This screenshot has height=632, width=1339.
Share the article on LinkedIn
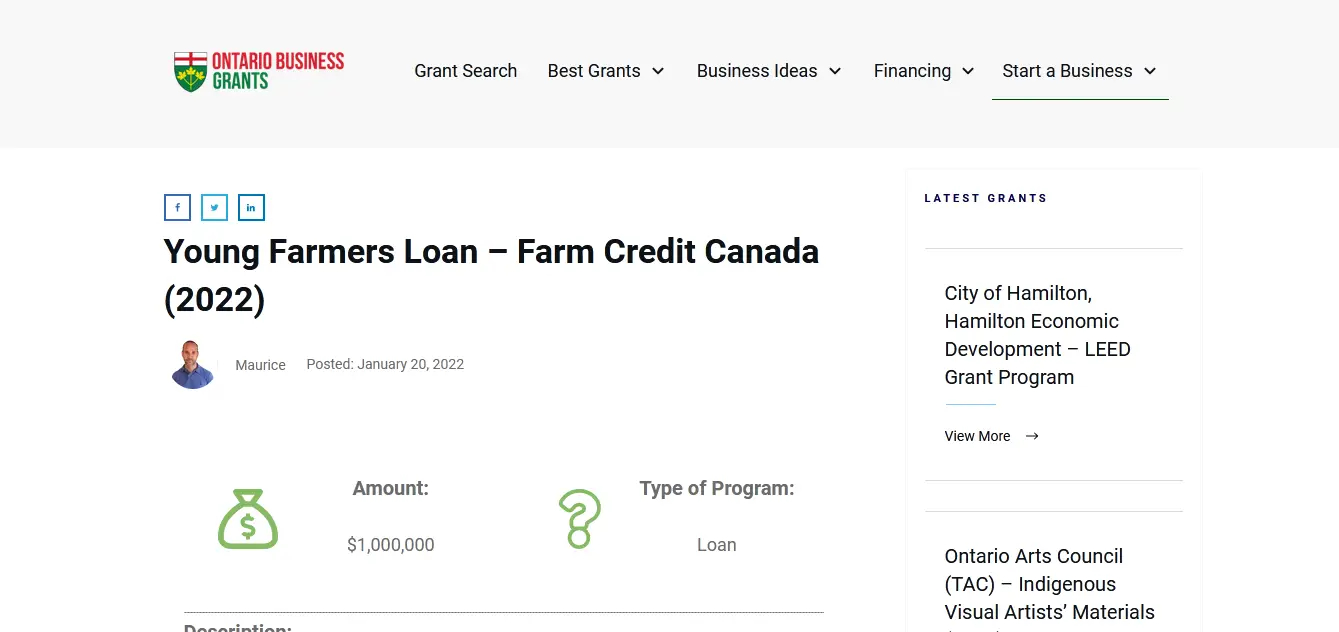pyautogui.click(x=251, y=207)
